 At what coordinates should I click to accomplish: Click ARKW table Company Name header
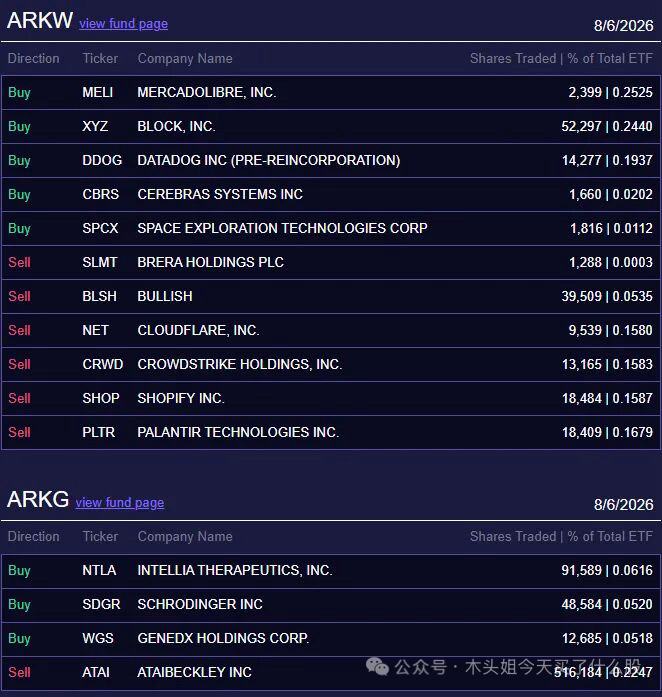[185, 59]
